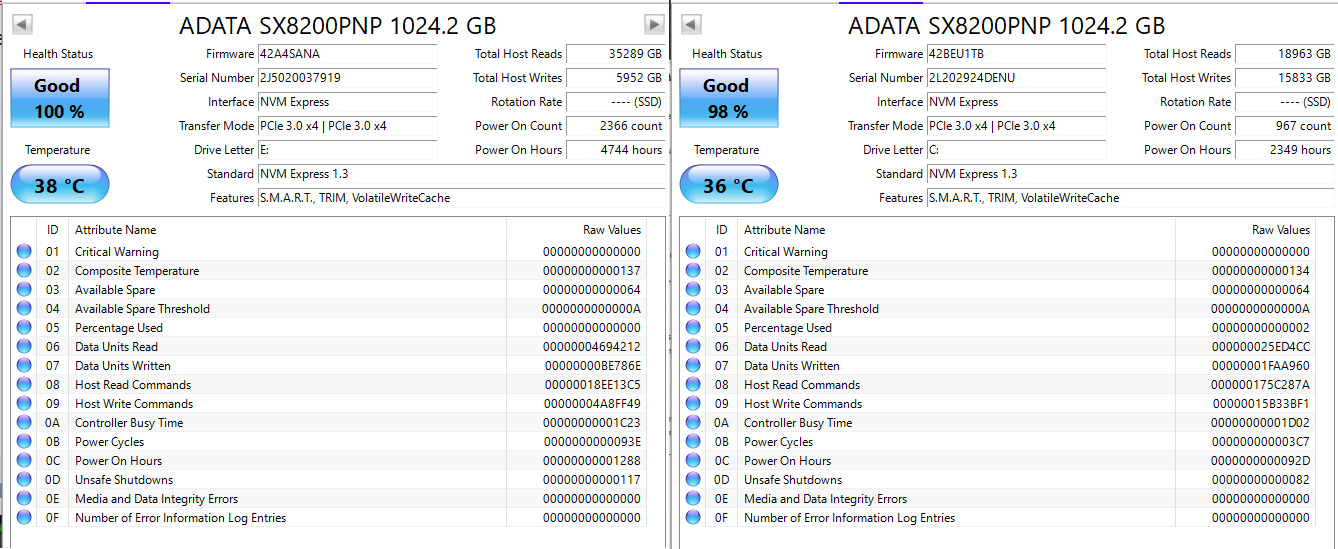The width and height of the screenshot is (1338, 549).
Task: Click Controller Busy Time status orb in drive C: window
Action: [x=693, y=423]
